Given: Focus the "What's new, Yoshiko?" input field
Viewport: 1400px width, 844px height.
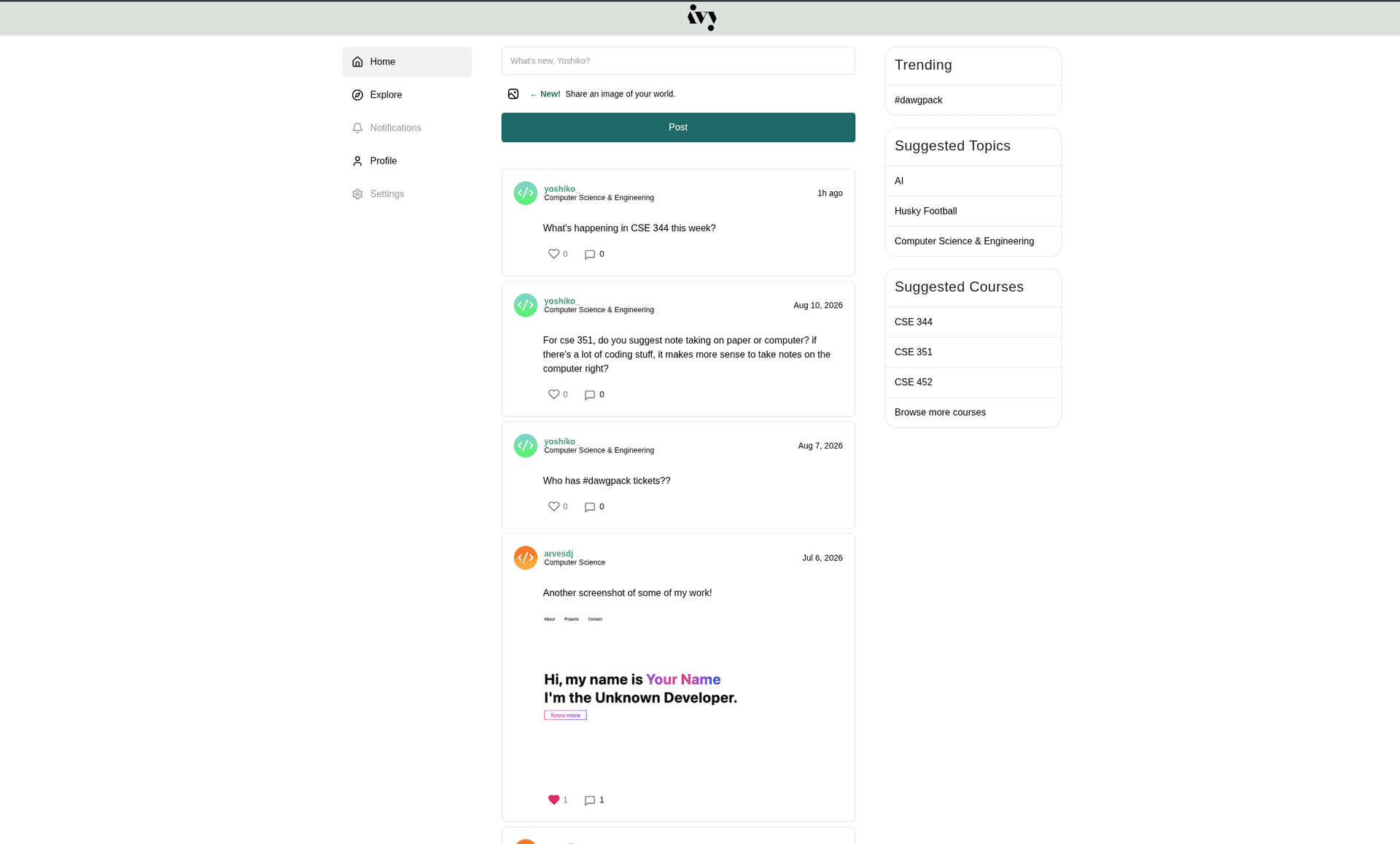Looking at the screenshot, I should pos(678,61).
